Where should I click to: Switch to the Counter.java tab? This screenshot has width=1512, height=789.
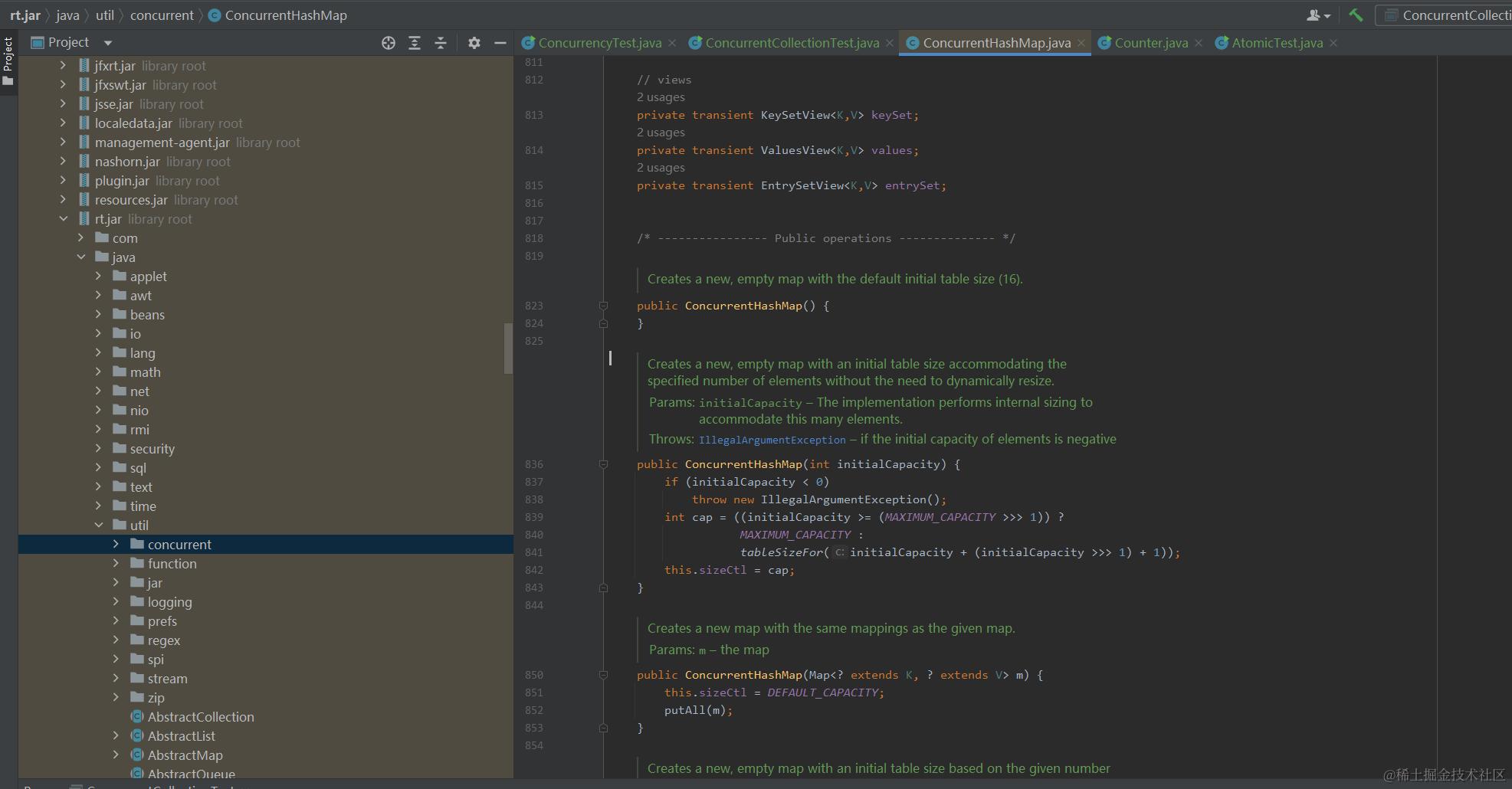click(1150, 43)
